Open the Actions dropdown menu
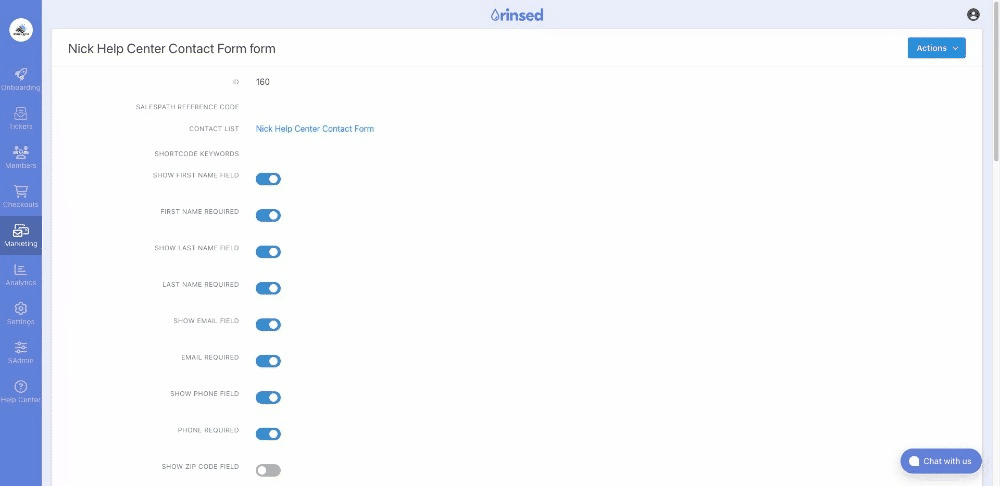The width and height of the screenshot is (1000, 486). [936, 48]
